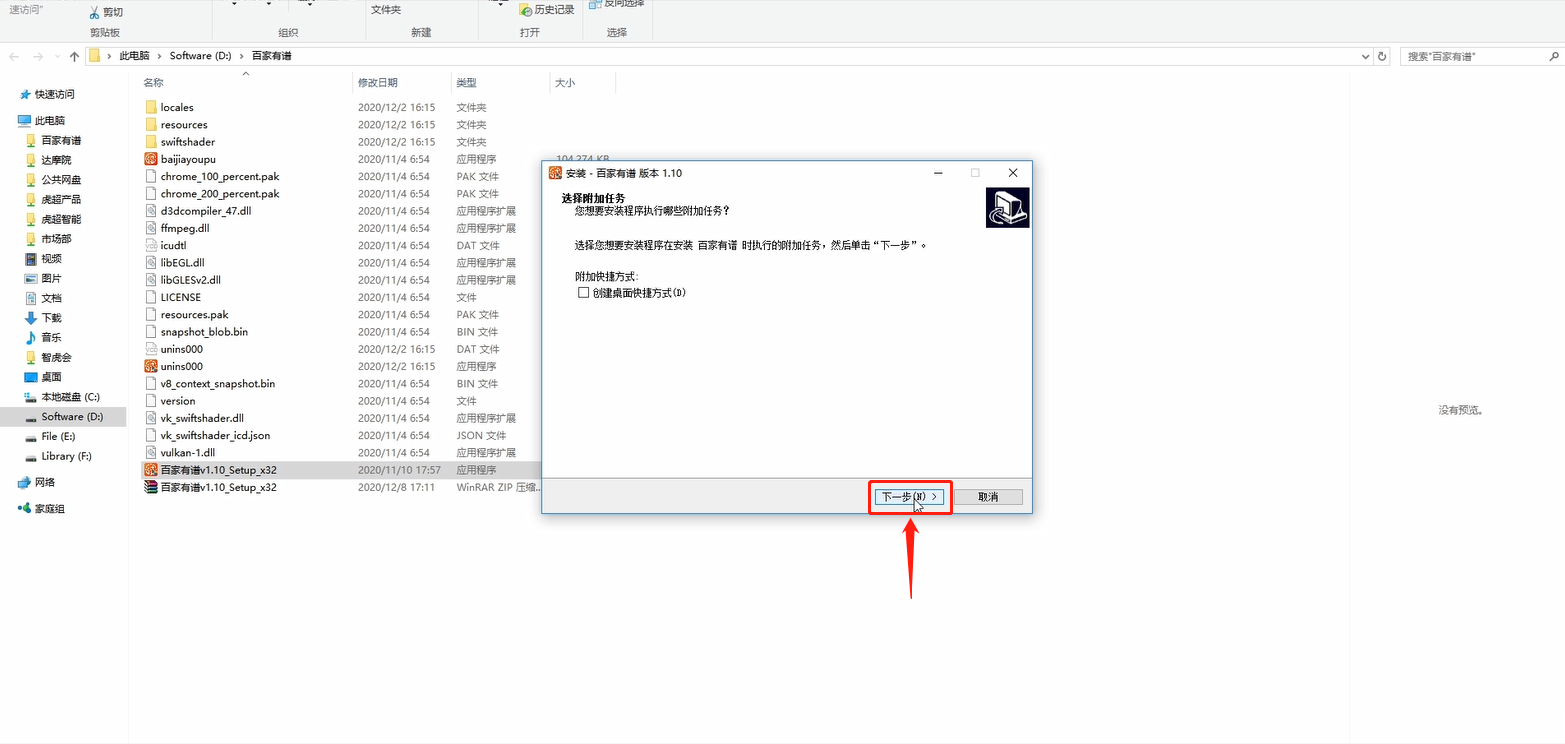The image size is (1565, 744).
Task: Select vk_swiftshader_icd.json file
Action: click(x=215, y=435)
